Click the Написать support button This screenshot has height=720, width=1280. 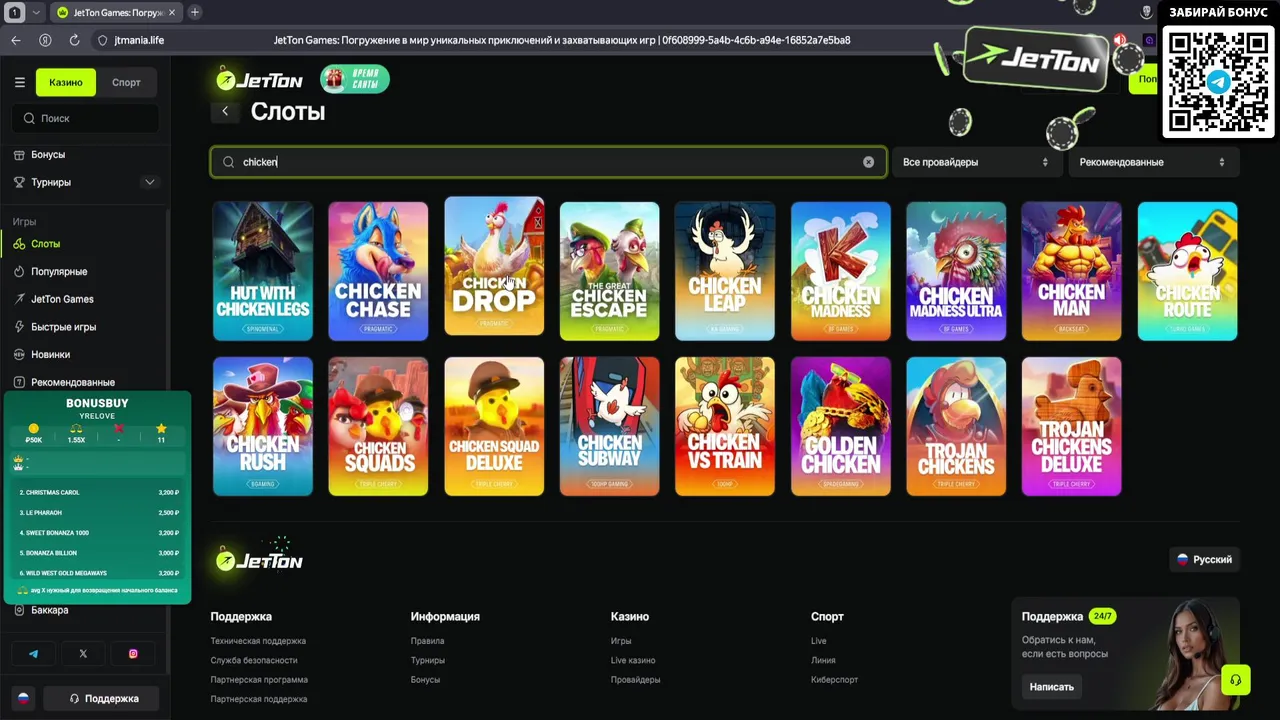[x=1052, y=687]
